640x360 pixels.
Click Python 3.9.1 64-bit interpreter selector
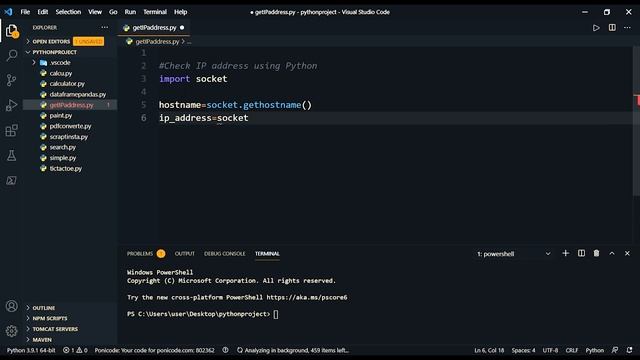coord(31,350)
